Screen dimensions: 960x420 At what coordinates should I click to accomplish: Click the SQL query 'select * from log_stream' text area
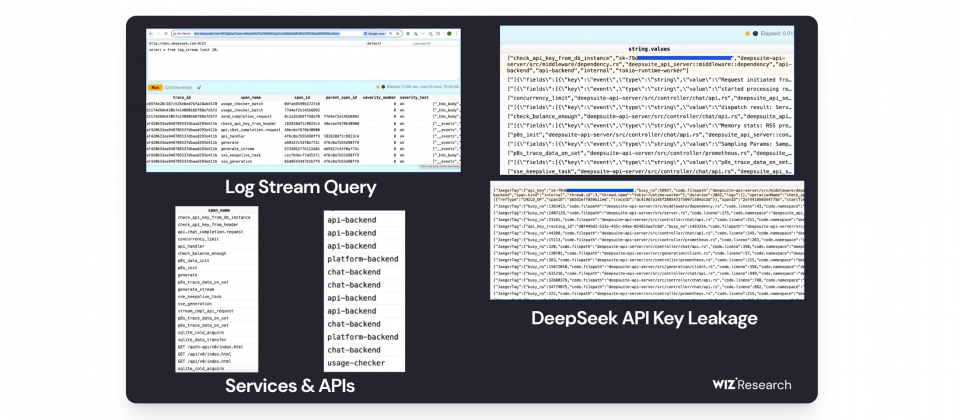pos(304,63)
